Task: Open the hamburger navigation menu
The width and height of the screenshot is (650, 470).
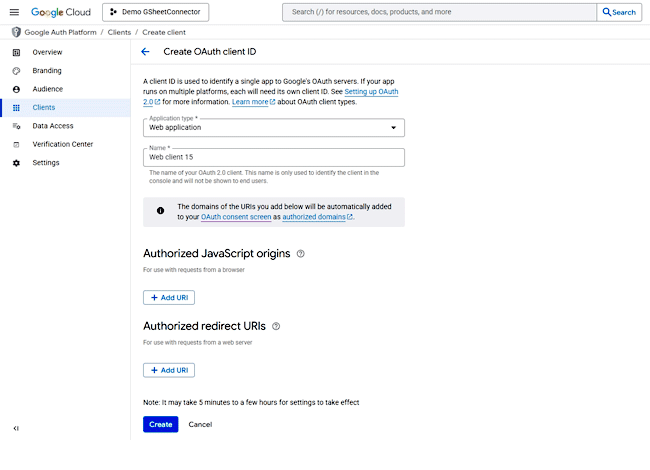Action: (x=14, y=12)
